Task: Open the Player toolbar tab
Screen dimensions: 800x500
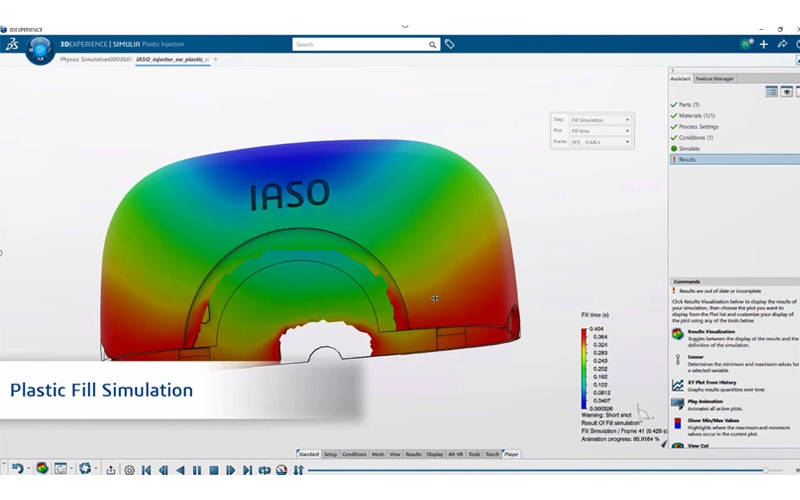Action: coord(511,454)
